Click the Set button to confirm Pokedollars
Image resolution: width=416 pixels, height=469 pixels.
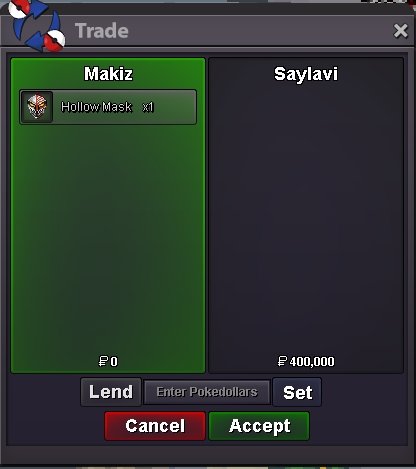pyautogui.click(x=297, y=392)
